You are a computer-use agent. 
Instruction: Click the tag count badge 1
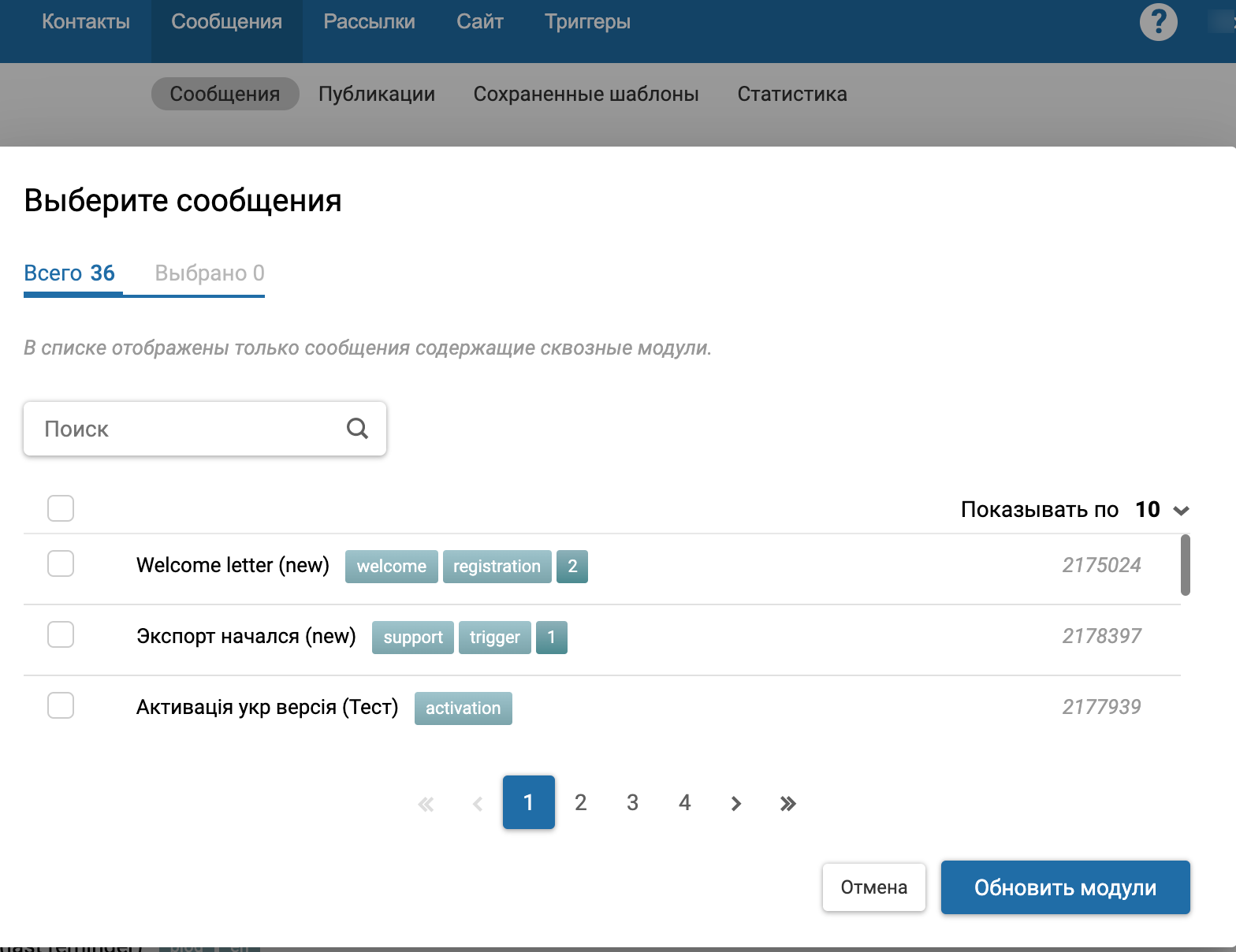click(552, 637)
